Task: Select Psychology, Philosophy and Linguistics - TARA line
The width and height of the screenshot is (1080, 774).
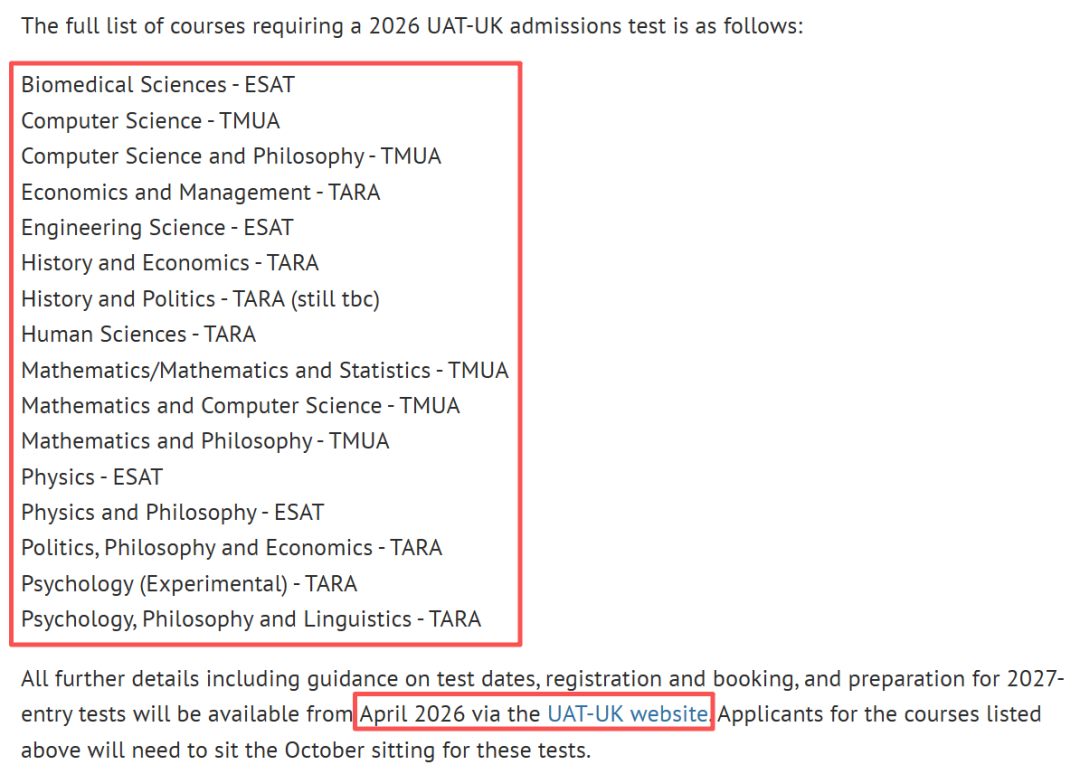Action: click(x=251, y=619)
